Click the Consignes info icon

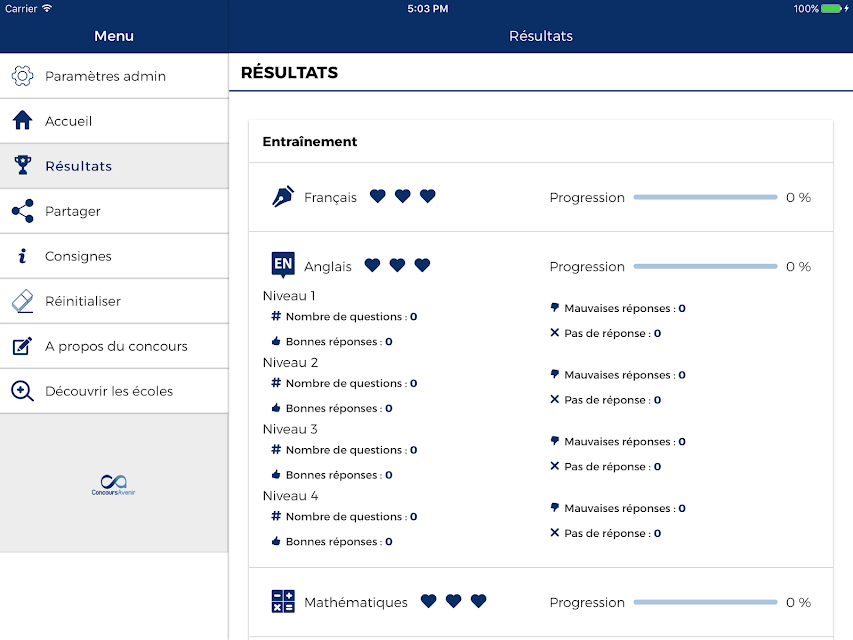coord(22,256)
